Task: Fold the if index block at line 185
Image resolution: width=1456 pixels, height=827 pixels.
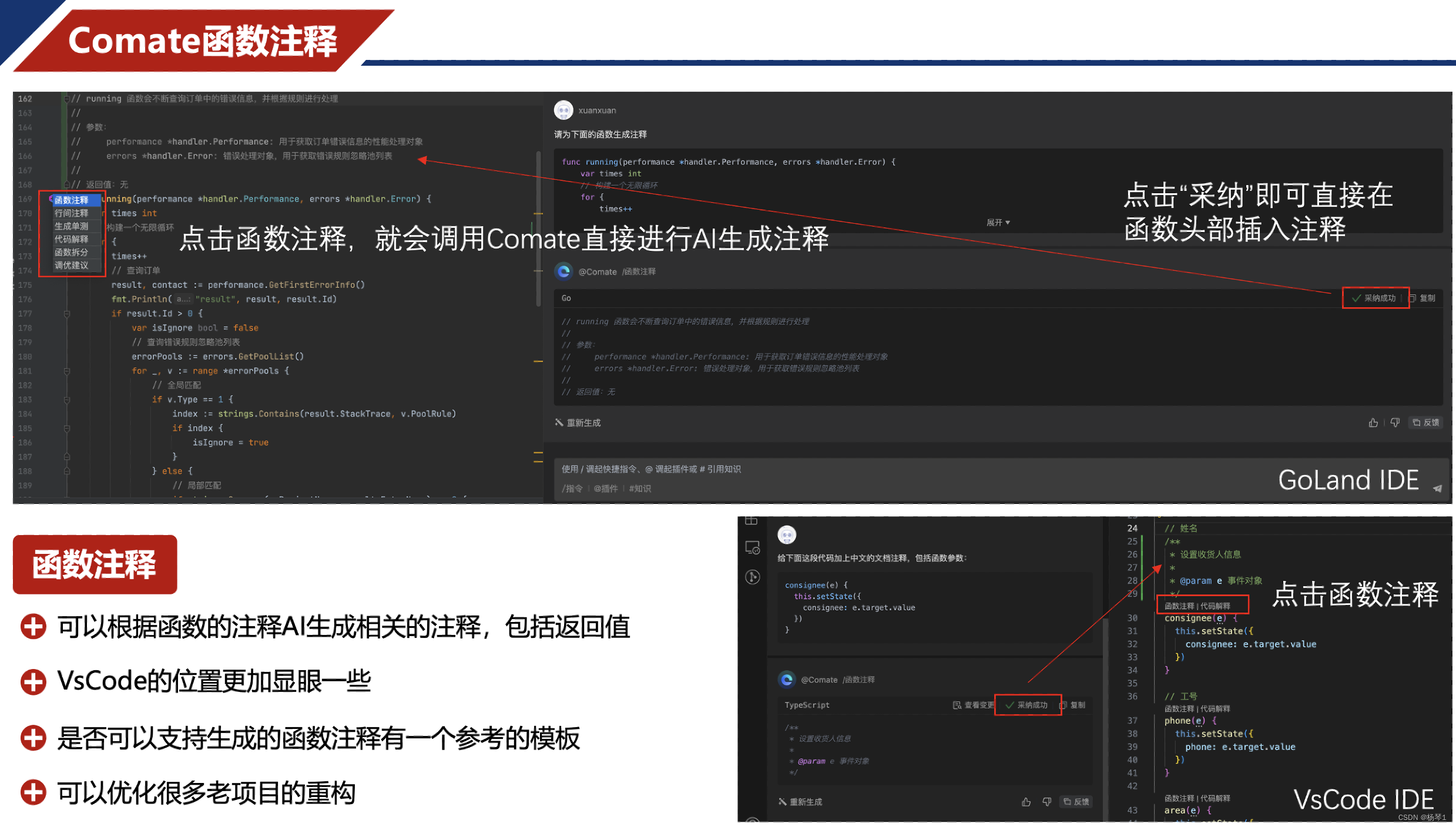Action: pyautogui.click(x=66, y=428)
